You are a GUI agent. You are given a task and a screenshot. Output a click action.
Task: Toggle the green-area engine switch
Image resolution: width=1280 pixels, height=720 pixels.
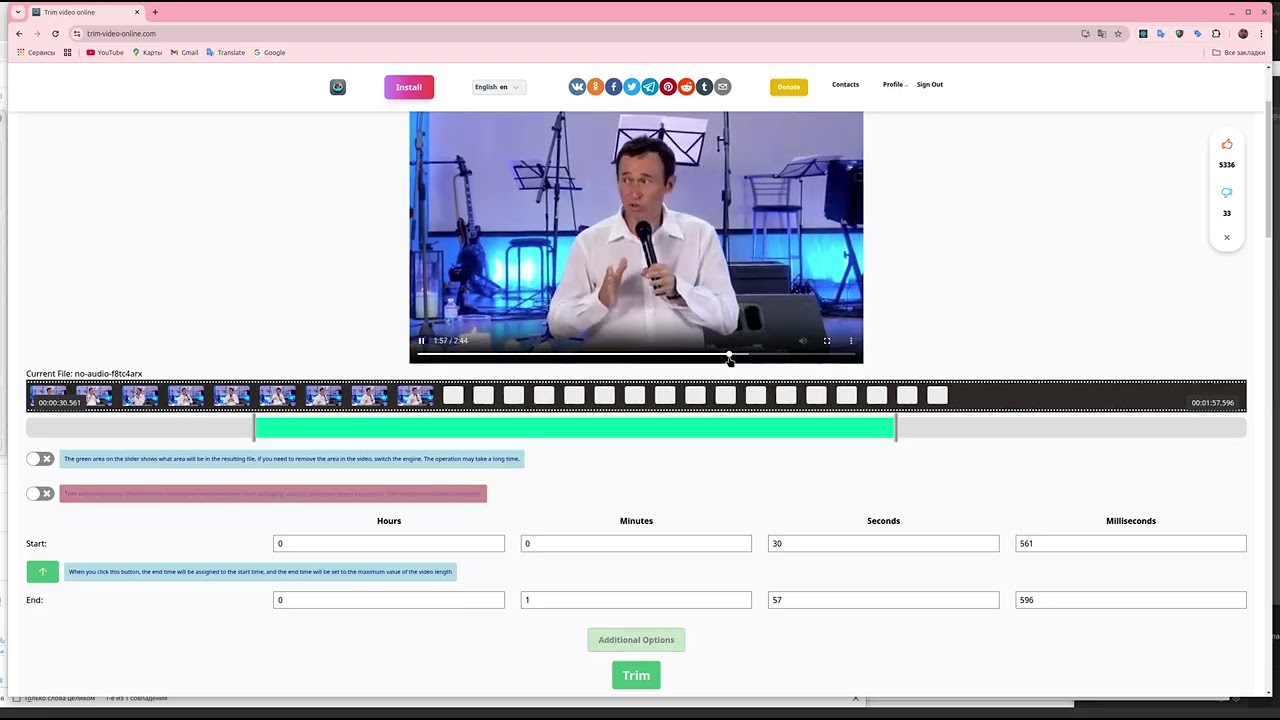(x=40, y=459)
